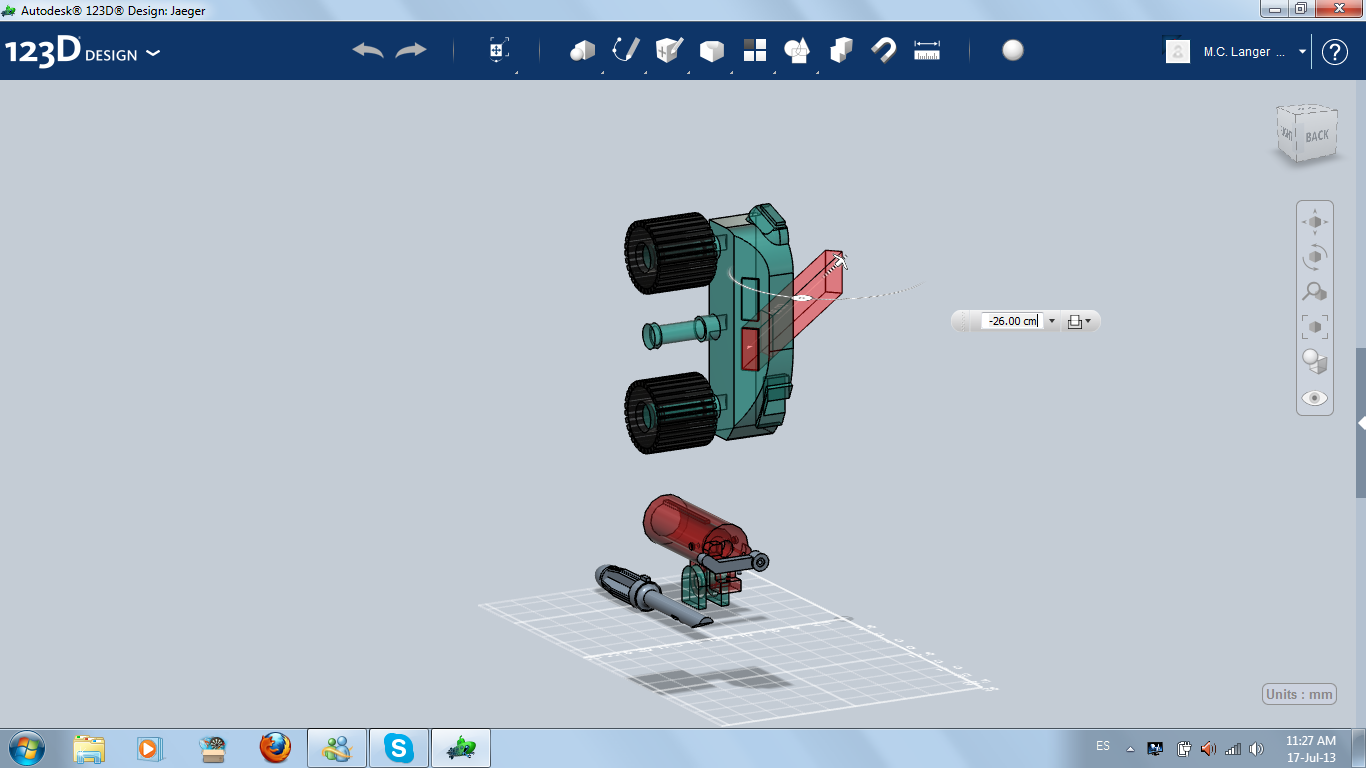This screenshot has width=1366, height=768.
Task: Click the red muted speaker tray icon
Action: click(1208, 748)
